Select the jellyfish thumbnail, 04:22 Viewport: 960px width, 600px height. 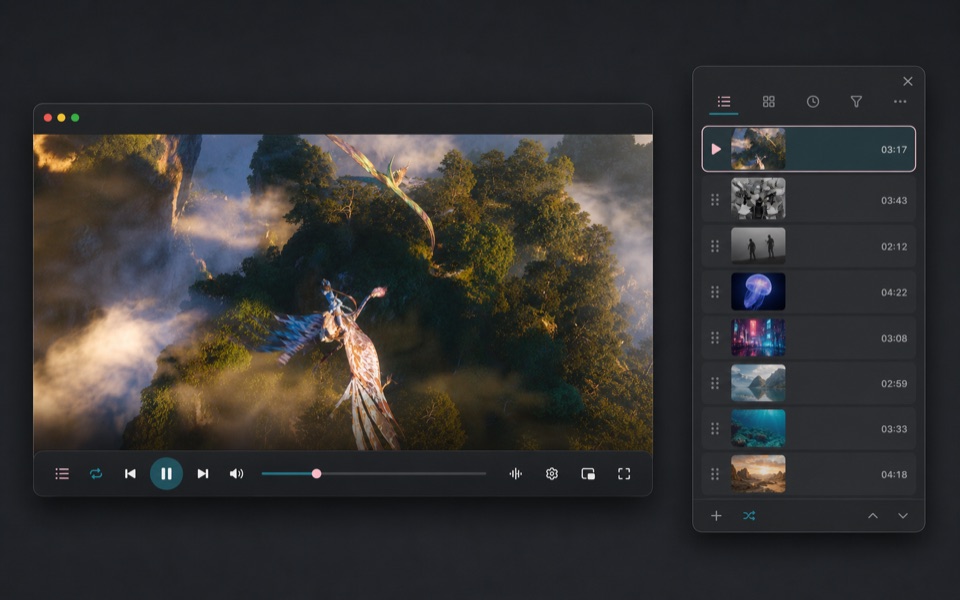(x=758, y=292)
